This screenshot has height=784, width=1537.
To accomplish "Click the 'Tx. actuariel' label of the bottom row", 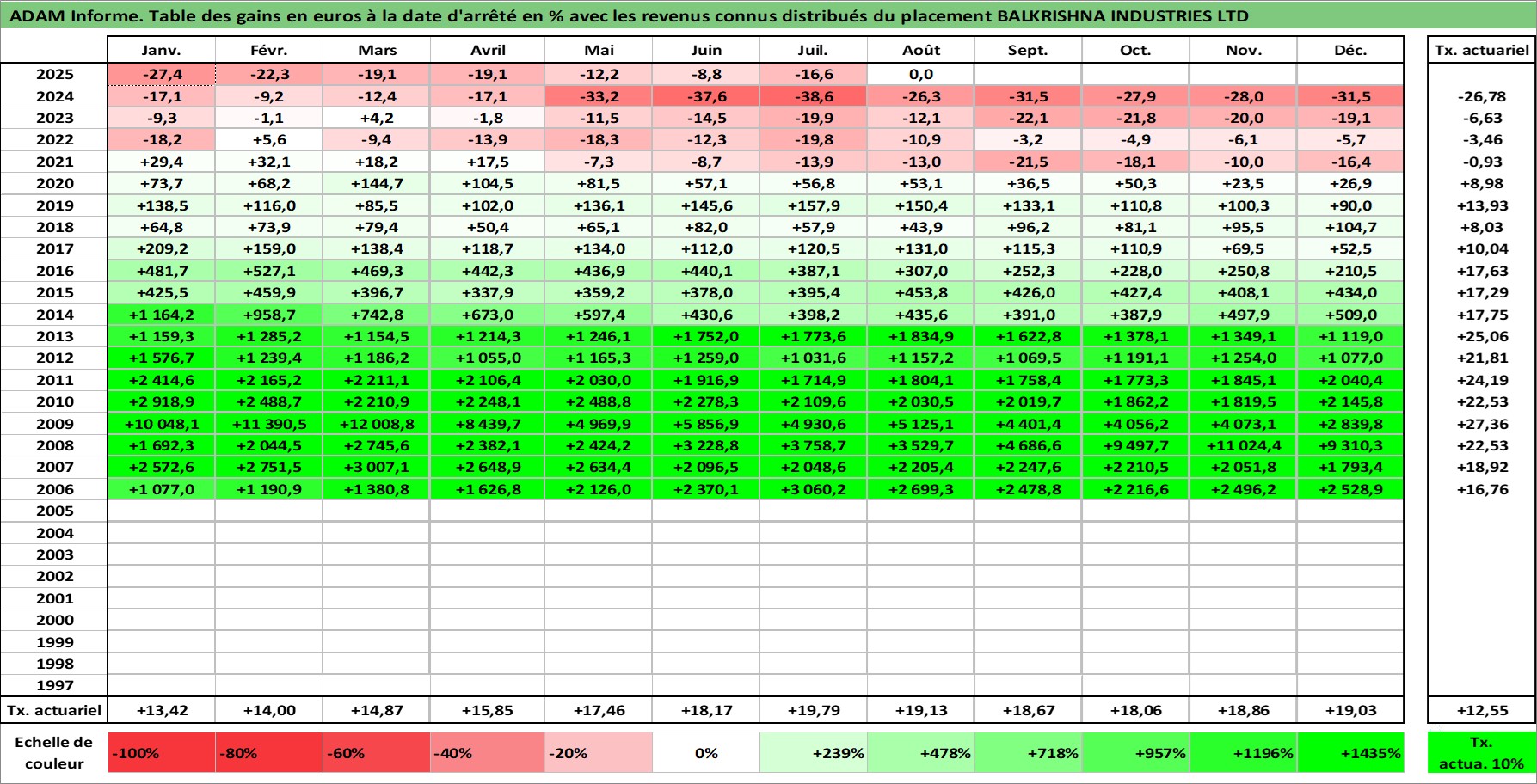I will [x=54, y=710].
